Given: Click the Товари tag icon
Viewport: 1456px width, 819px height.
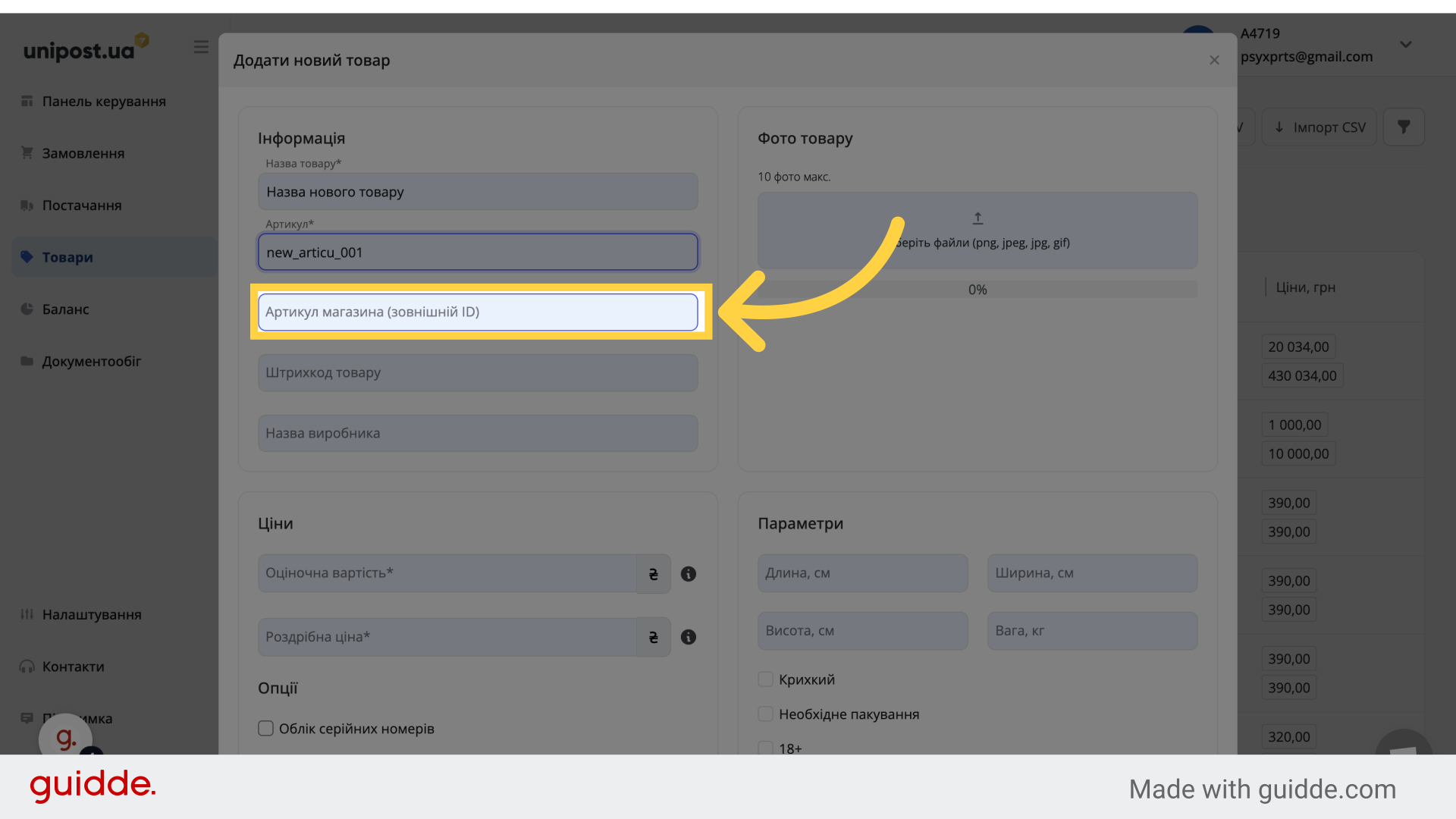Looking at the screenshot, I should 27,257.
